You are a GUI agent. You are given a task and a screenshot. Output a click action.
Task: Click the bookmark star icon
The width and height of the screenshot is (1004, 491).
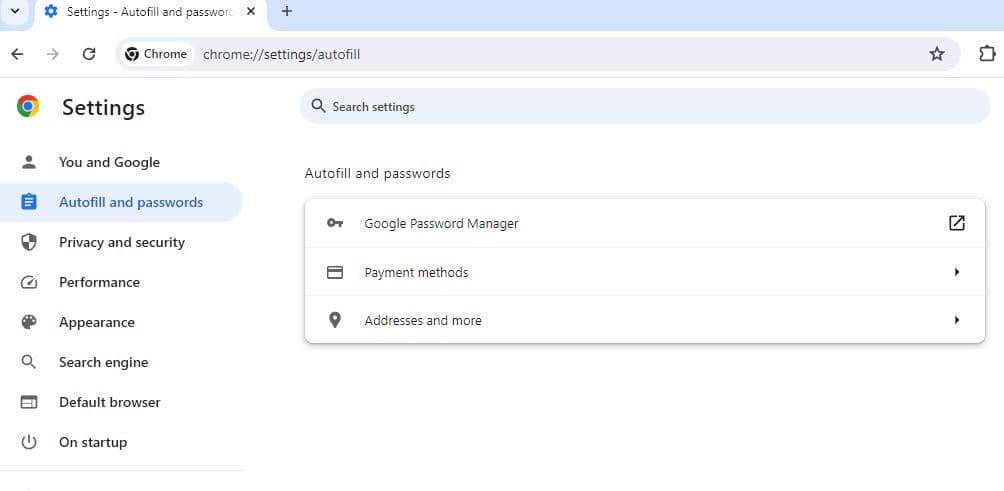[937, 54]
